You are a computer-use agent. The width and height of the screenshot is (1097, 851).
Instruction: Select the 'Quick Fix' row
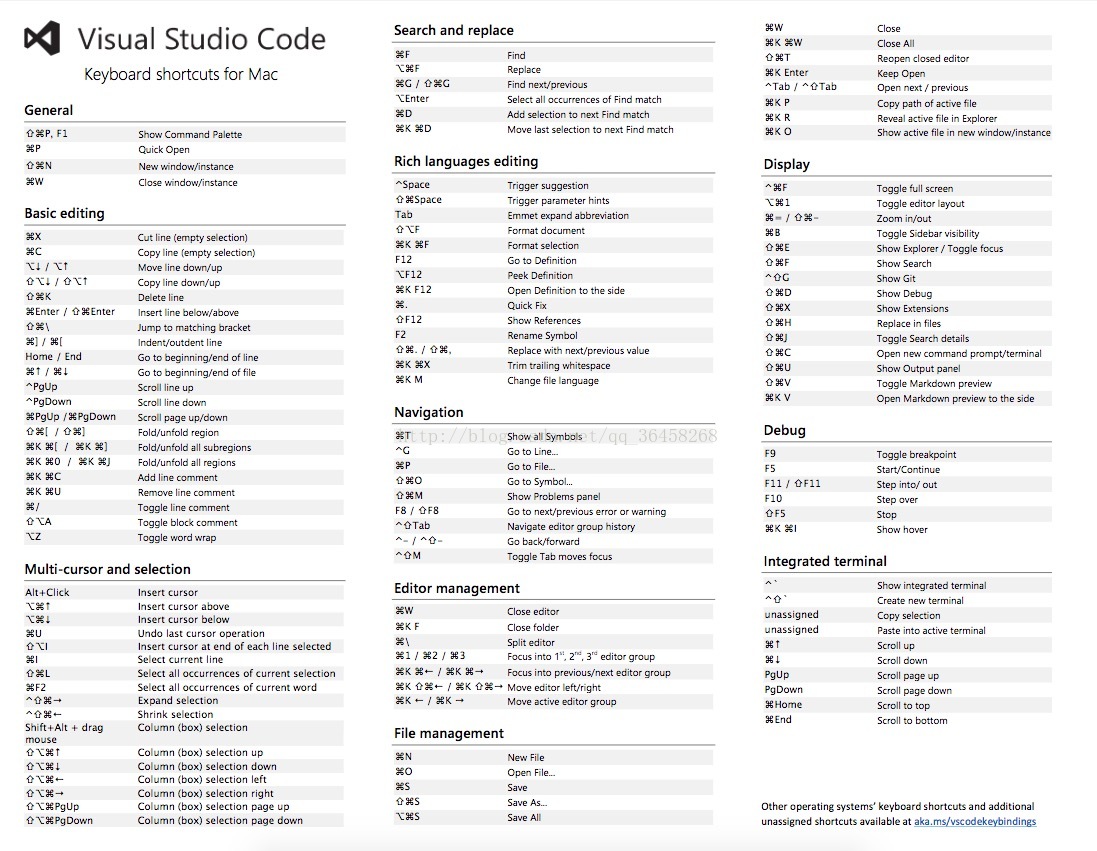coord(553,305)
